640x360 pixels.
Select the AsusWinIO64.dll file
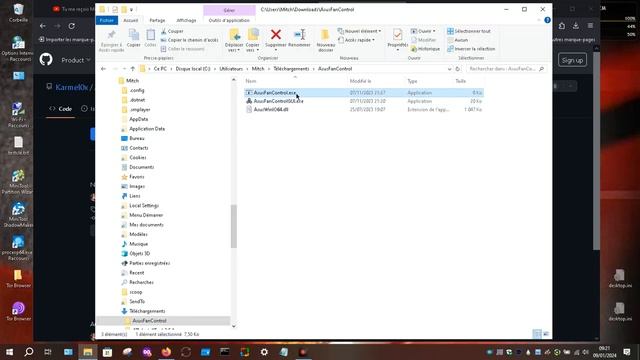[x=271, y=110]
